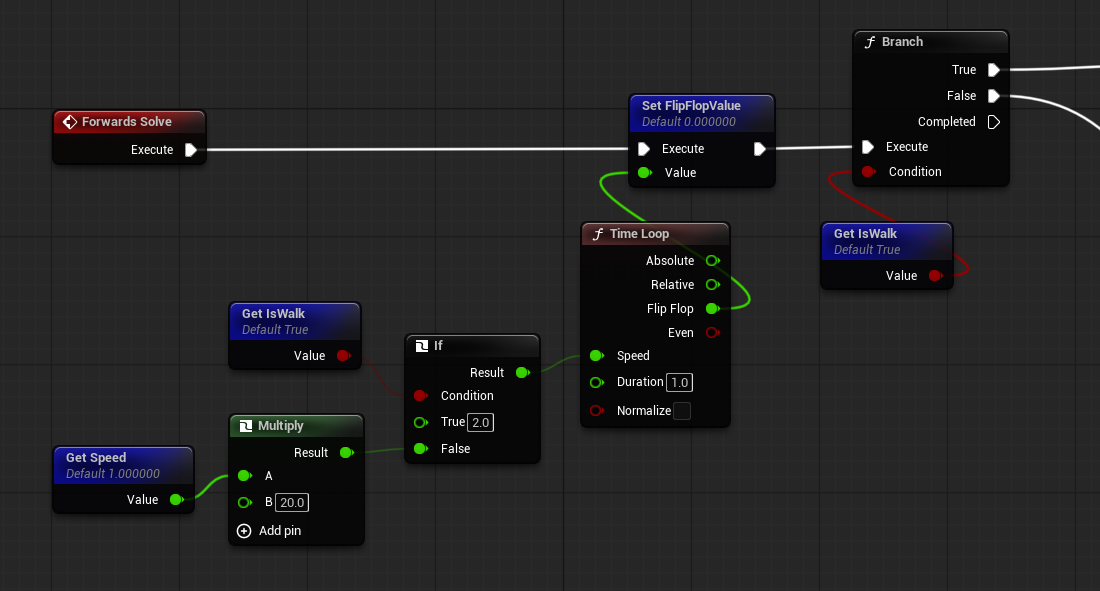
Task: Click the If node's select icon
Action: click(x=422, y=345)
